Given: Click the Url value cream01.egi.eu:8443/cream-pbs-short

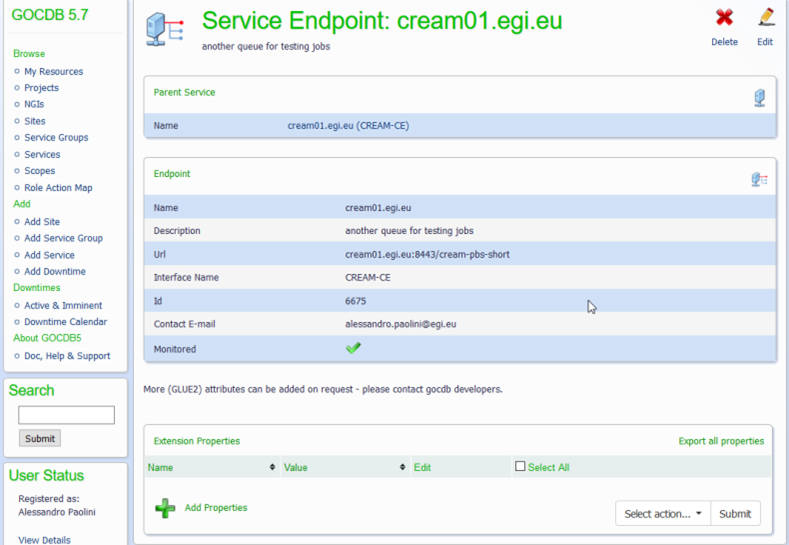Looking at the screenshot, I should pyautogui.click(x=427, y=254).
